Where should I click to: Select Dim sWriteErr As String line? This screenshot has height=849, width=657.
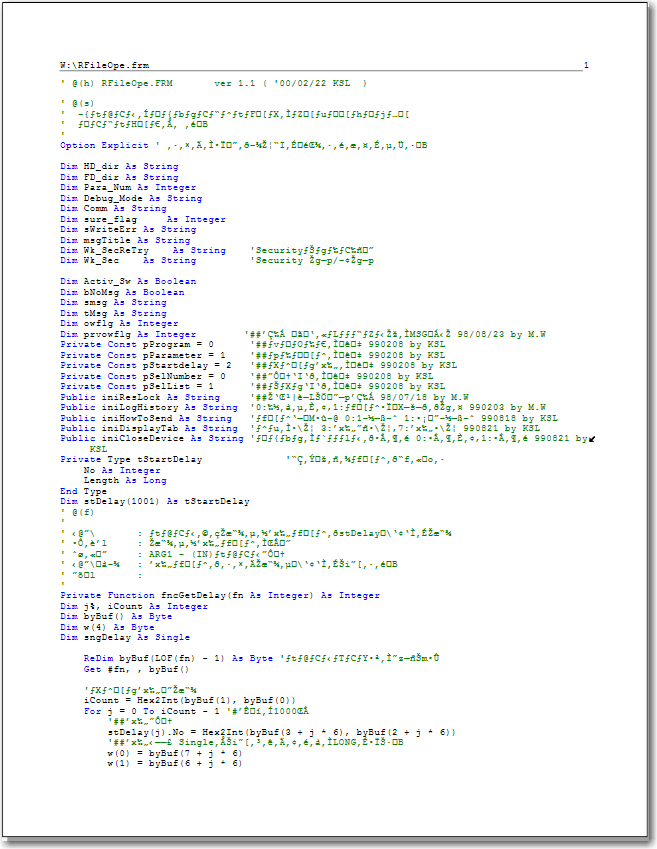point(128,230)
